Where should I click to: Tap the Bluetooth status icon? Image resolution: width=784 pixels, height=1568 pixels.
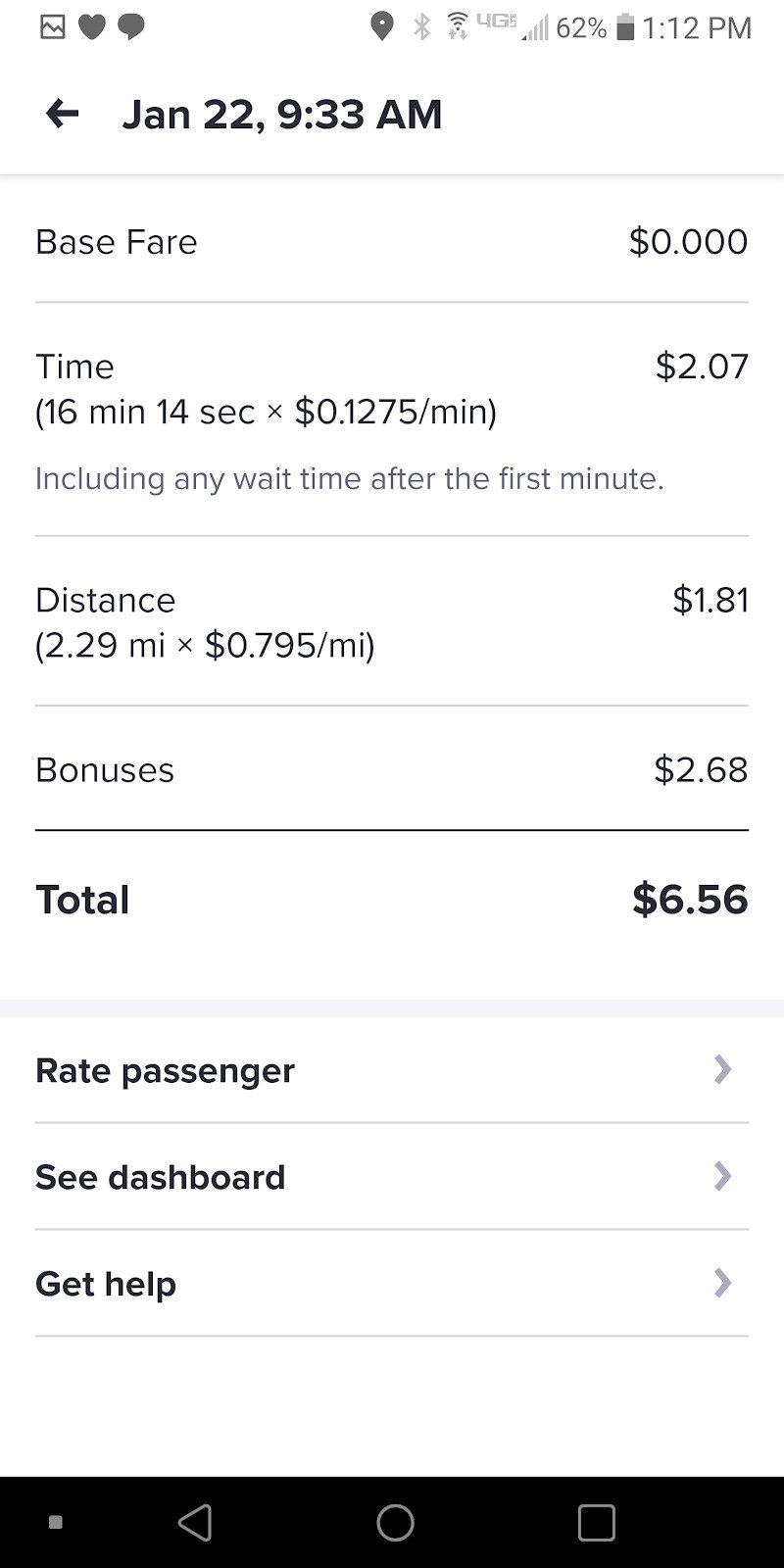(x=422, y=27)
